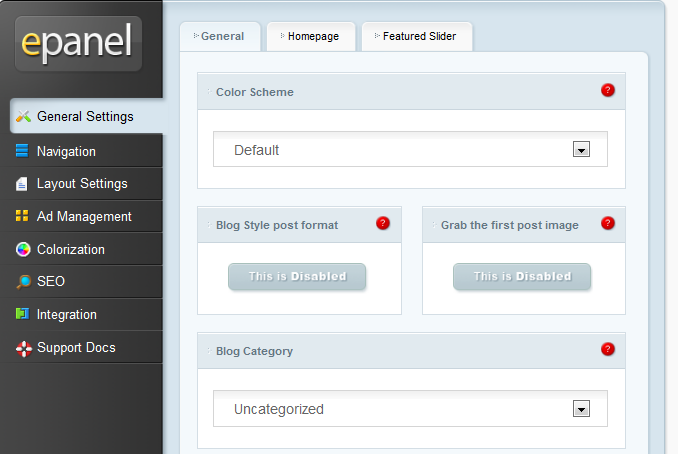This screenshot has width=678, height=454.
Task: Click the Ad Management grid icon
Action: [22, 216]
